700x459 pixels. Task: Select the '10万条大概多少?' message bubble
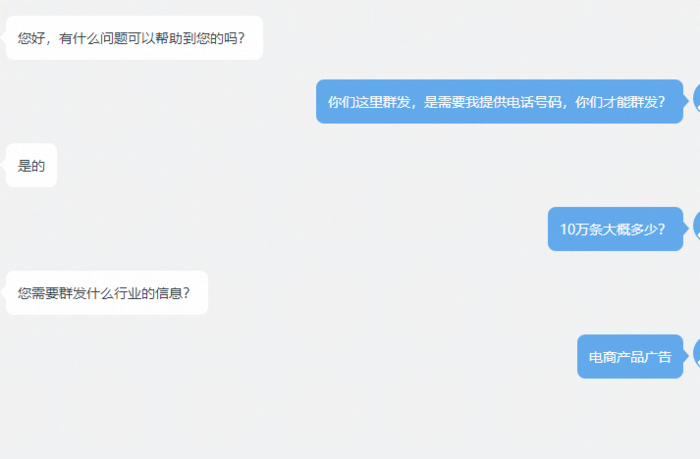point(616,229)
